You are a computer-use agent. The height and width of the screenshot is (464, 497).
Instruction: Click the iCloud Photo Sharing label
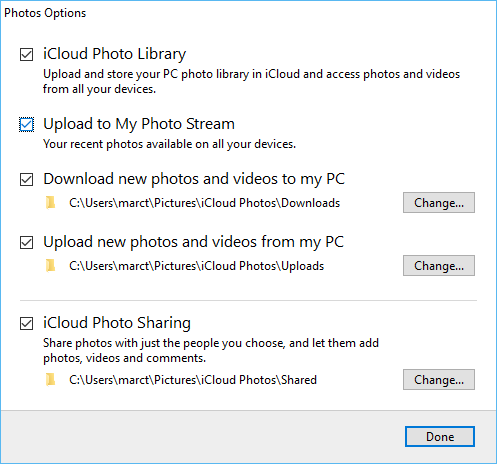[117, 323]
